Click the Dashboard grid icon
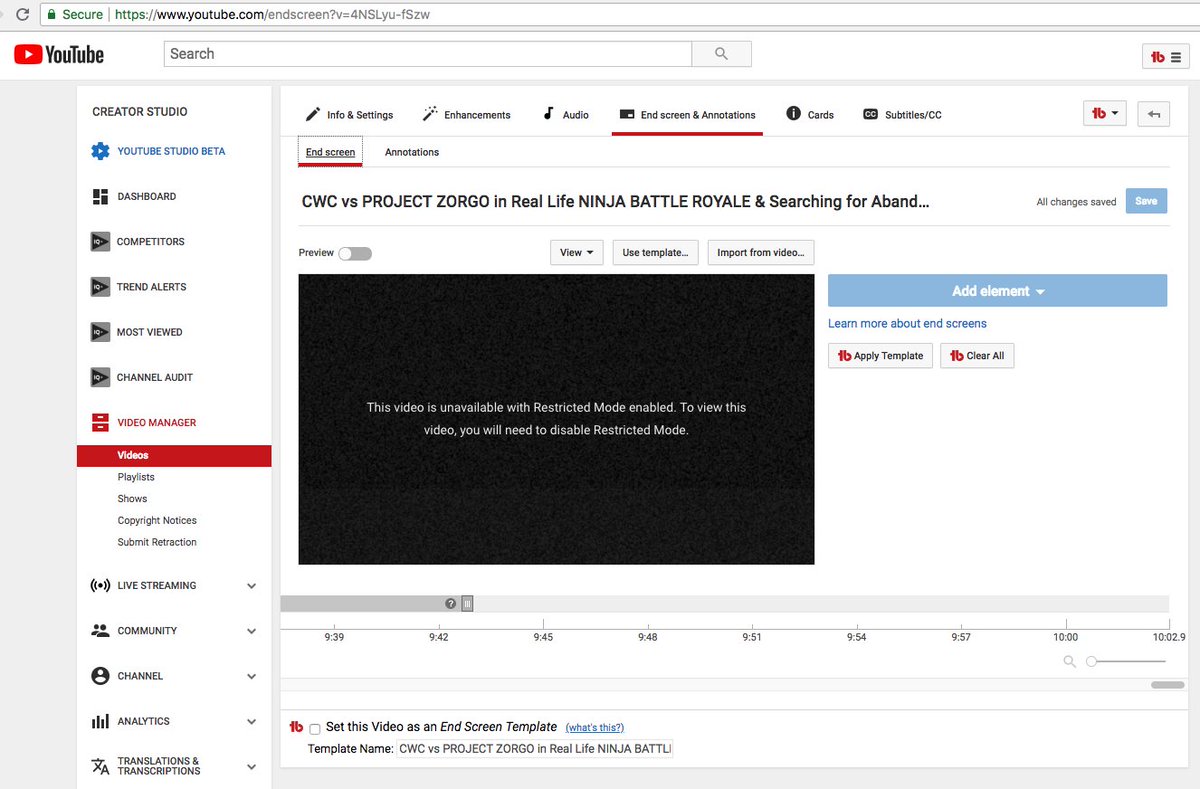The width and height of the screenshot is (1200, 789). 100,196
